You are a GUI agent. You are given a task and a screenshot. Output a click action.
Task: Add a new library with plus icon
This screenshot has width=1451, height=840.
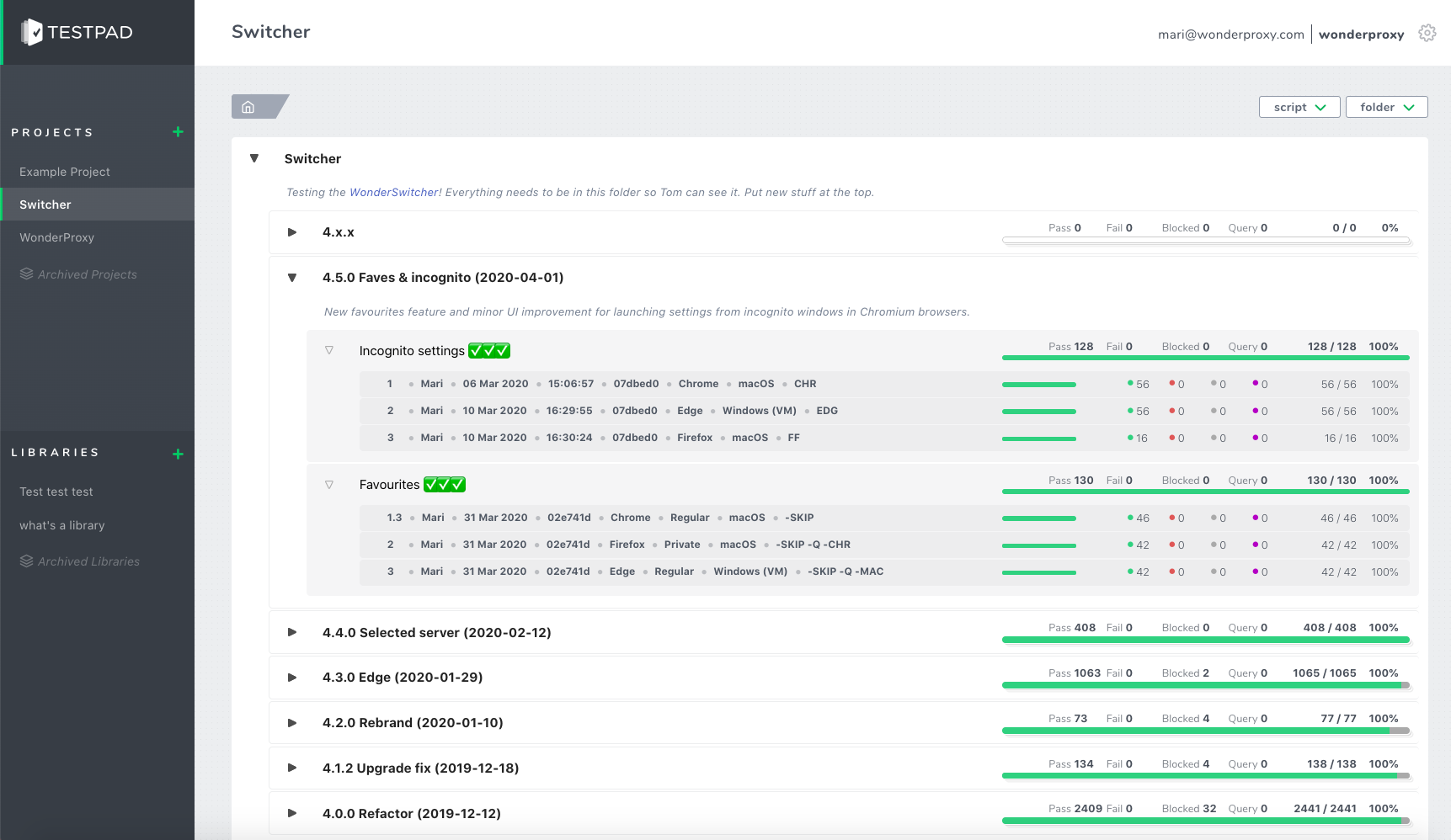pyautogui.click(x=178, y=454)
